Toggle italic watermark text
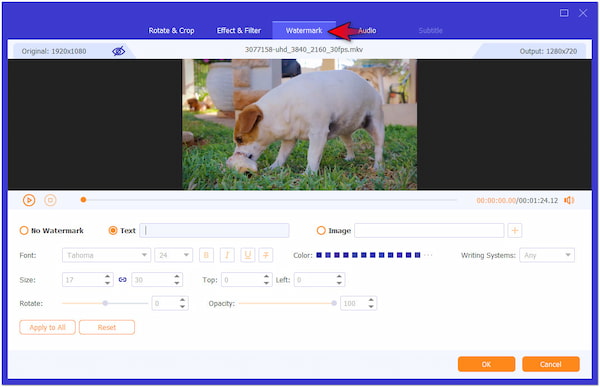 pyautogui.click(x=227, y=255)
